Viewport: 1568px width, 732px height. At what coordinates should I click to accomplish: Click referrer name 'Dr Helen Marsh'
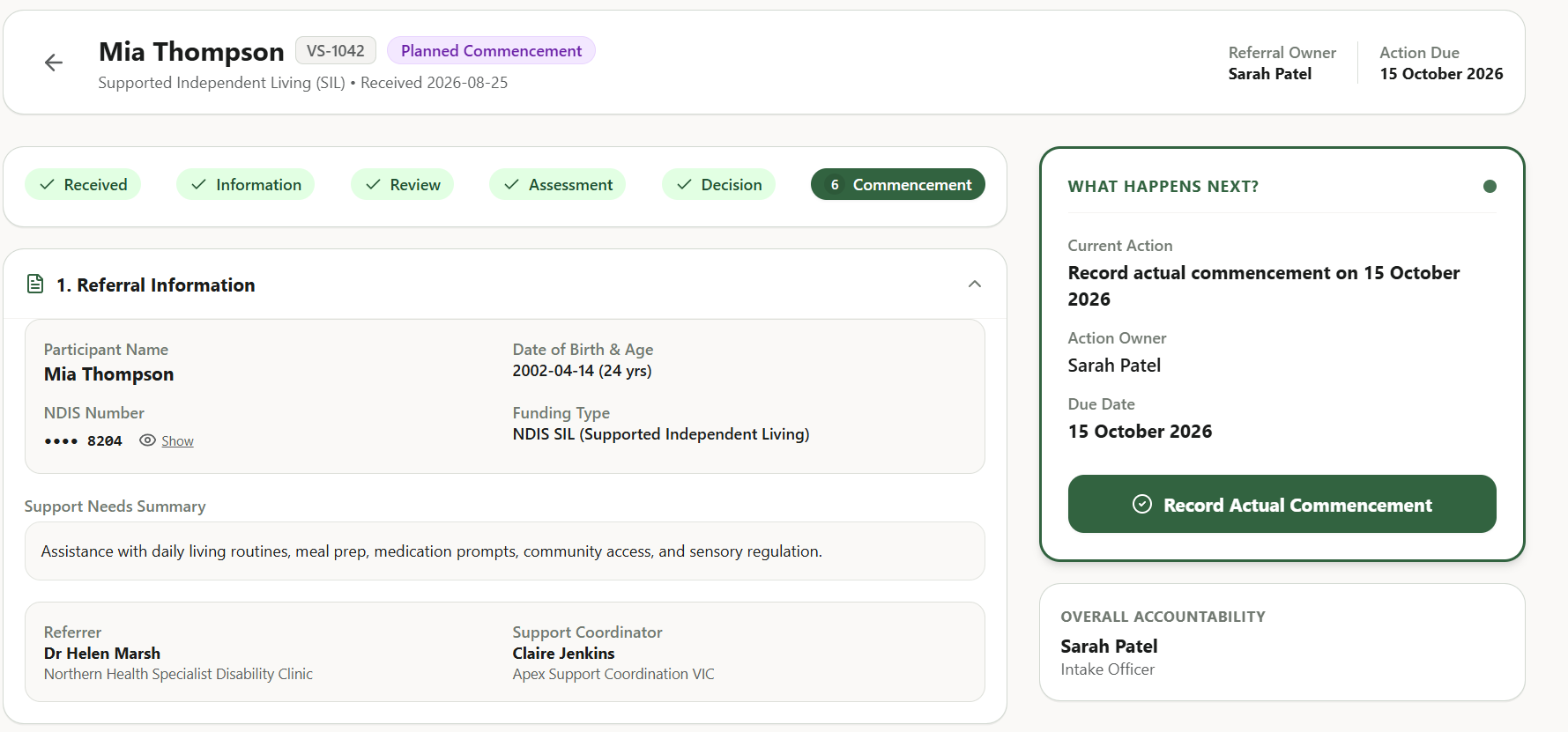point(102,653)
